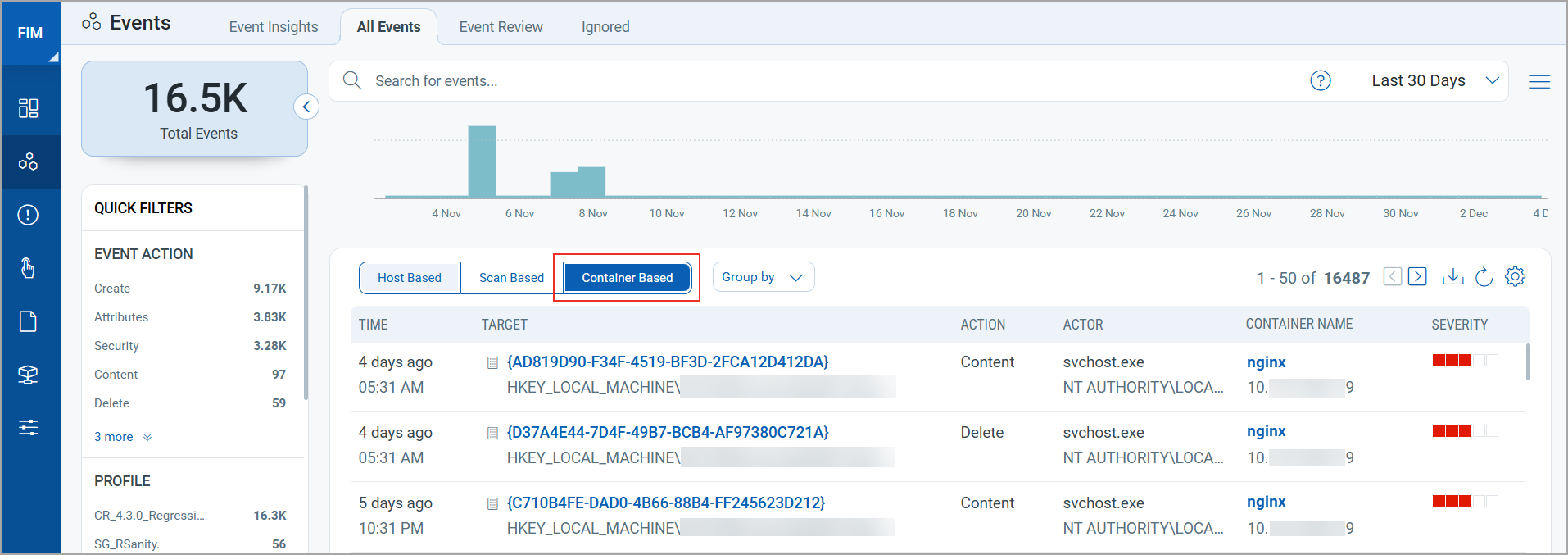Go to previous page of events
Image resolution: width=1568 pixels, height=555 pixels.
pos(1393,276)
